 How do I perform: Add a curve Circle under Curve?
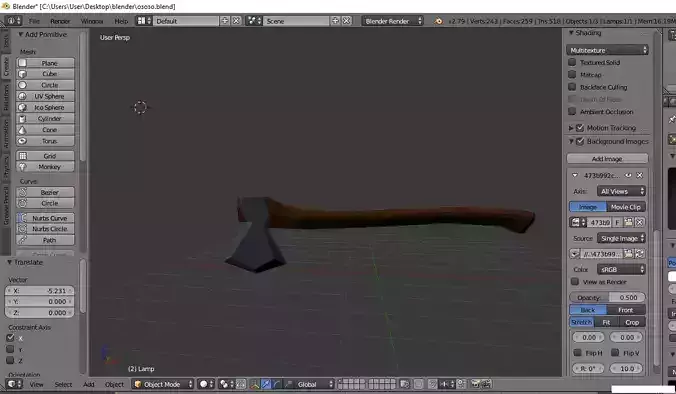45,203
